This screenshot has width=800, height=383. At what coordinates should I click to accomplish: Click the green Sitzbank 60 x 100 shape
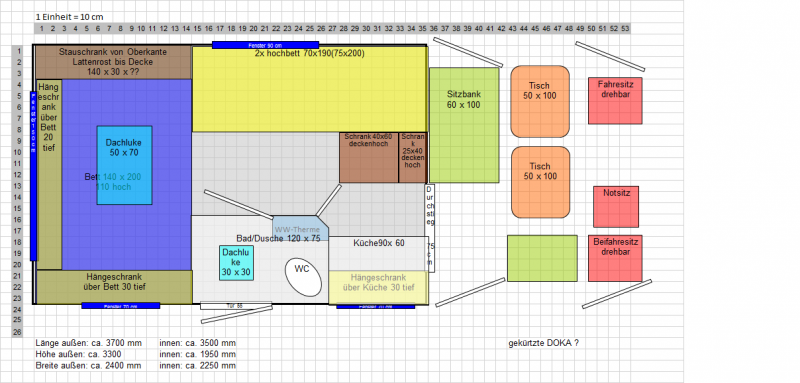tap(464, 125)
